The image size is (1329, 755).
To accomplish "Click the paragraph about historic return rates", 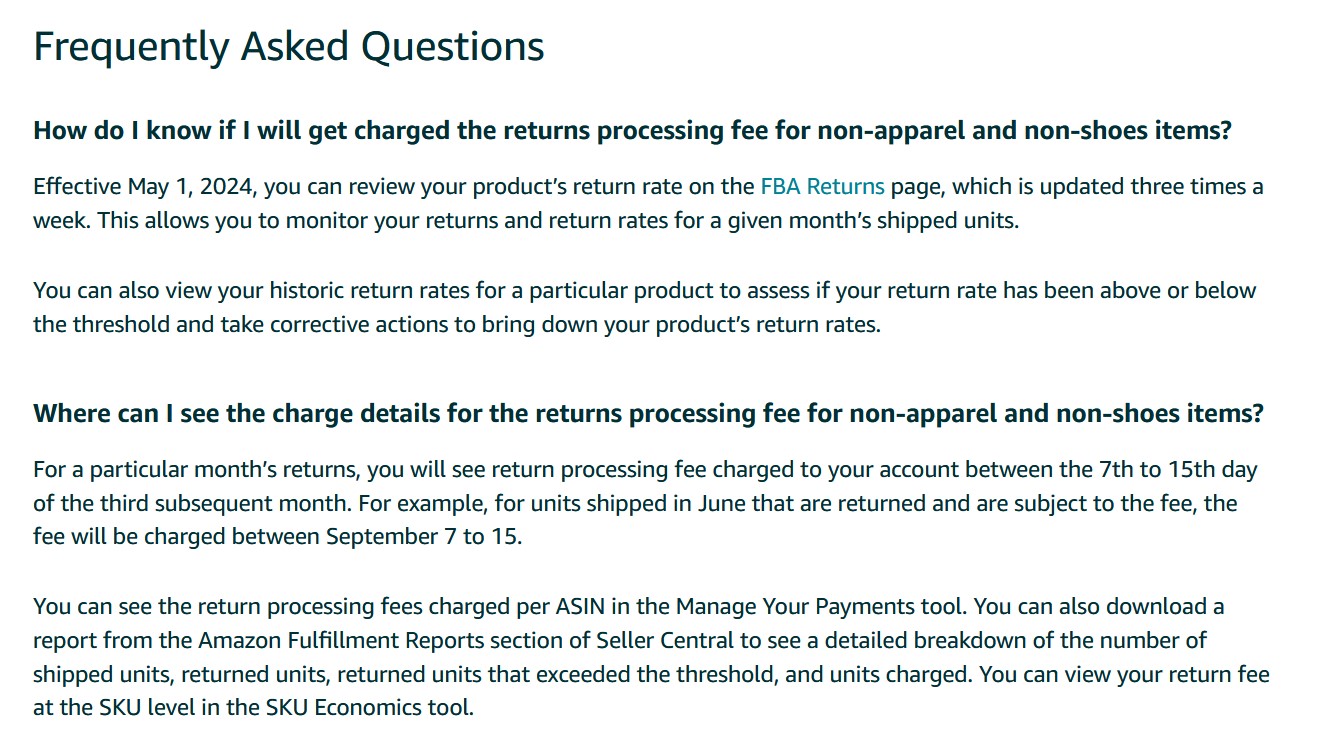I will 645,308.
